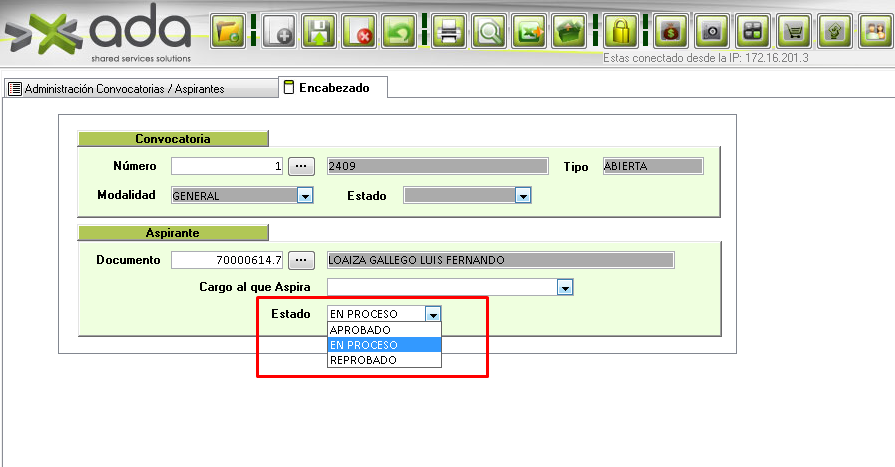Click the magnifying glass search icon
This screenshot has height=467, width=895.
(490, 31)
